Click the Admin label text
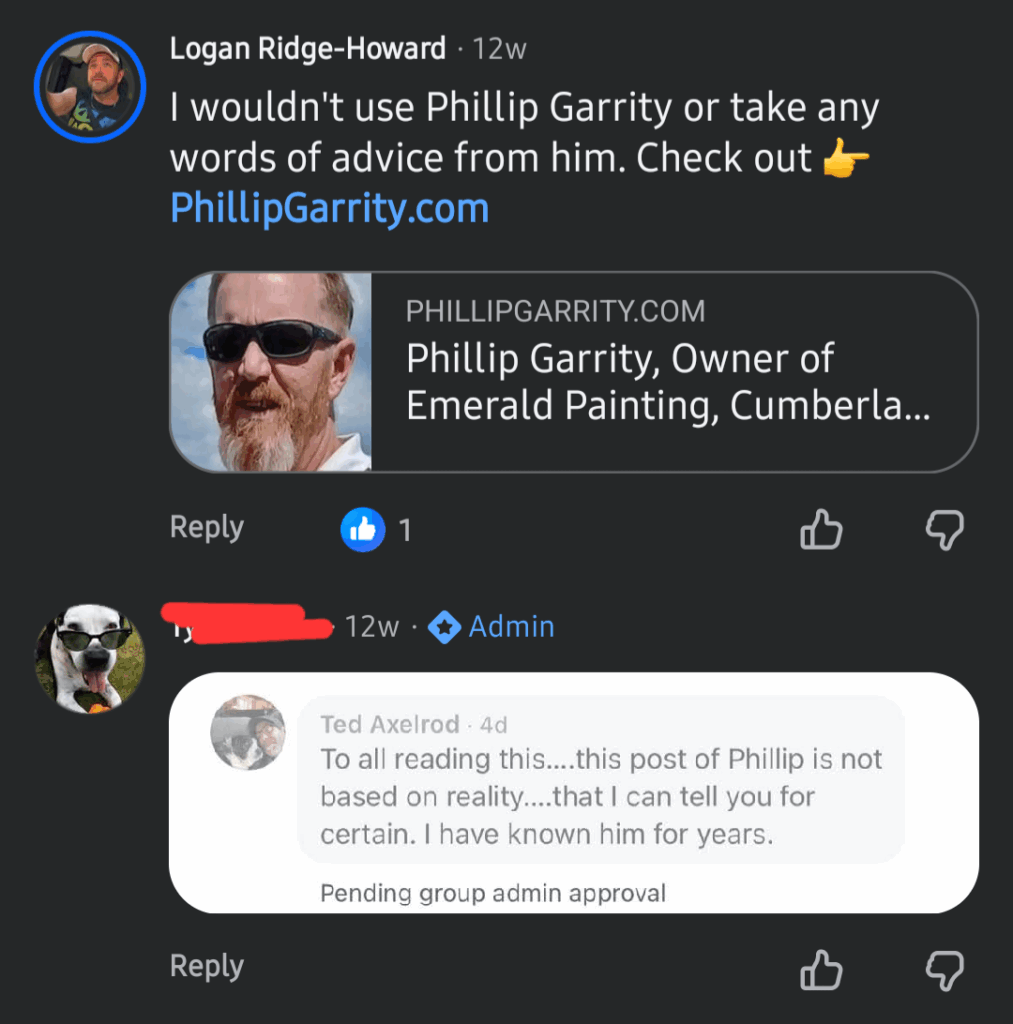The width and height of the screenshot is (1013, 1024). [511, 627]
